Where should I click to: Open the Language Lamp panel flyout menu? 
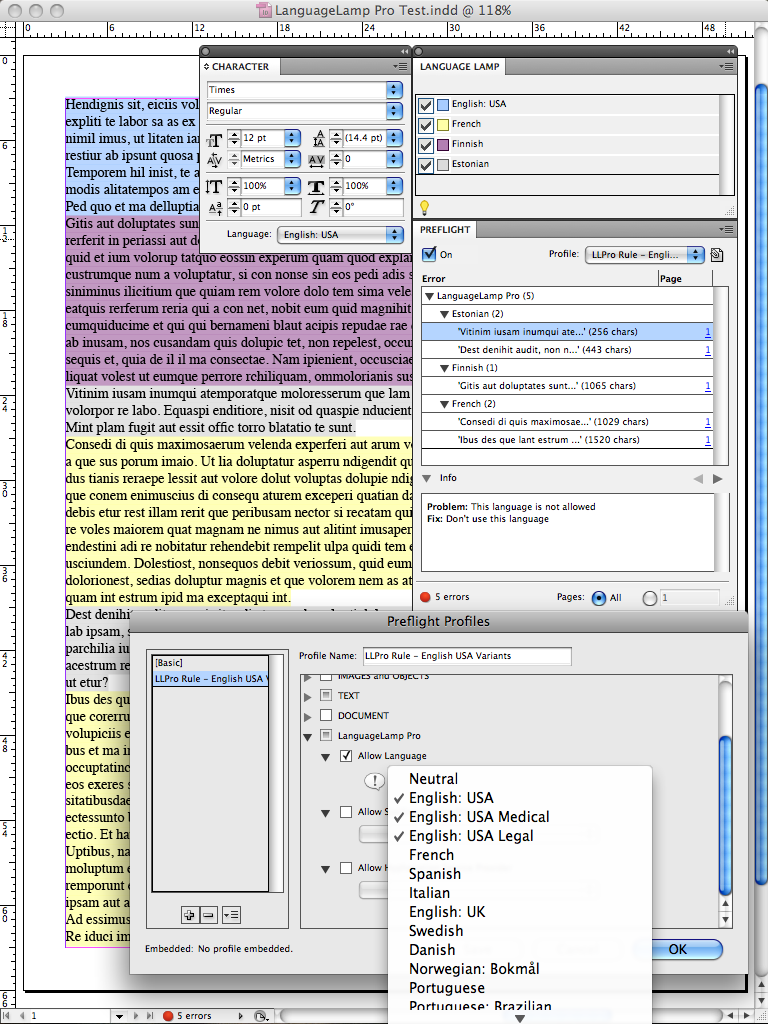pos(726,67)
